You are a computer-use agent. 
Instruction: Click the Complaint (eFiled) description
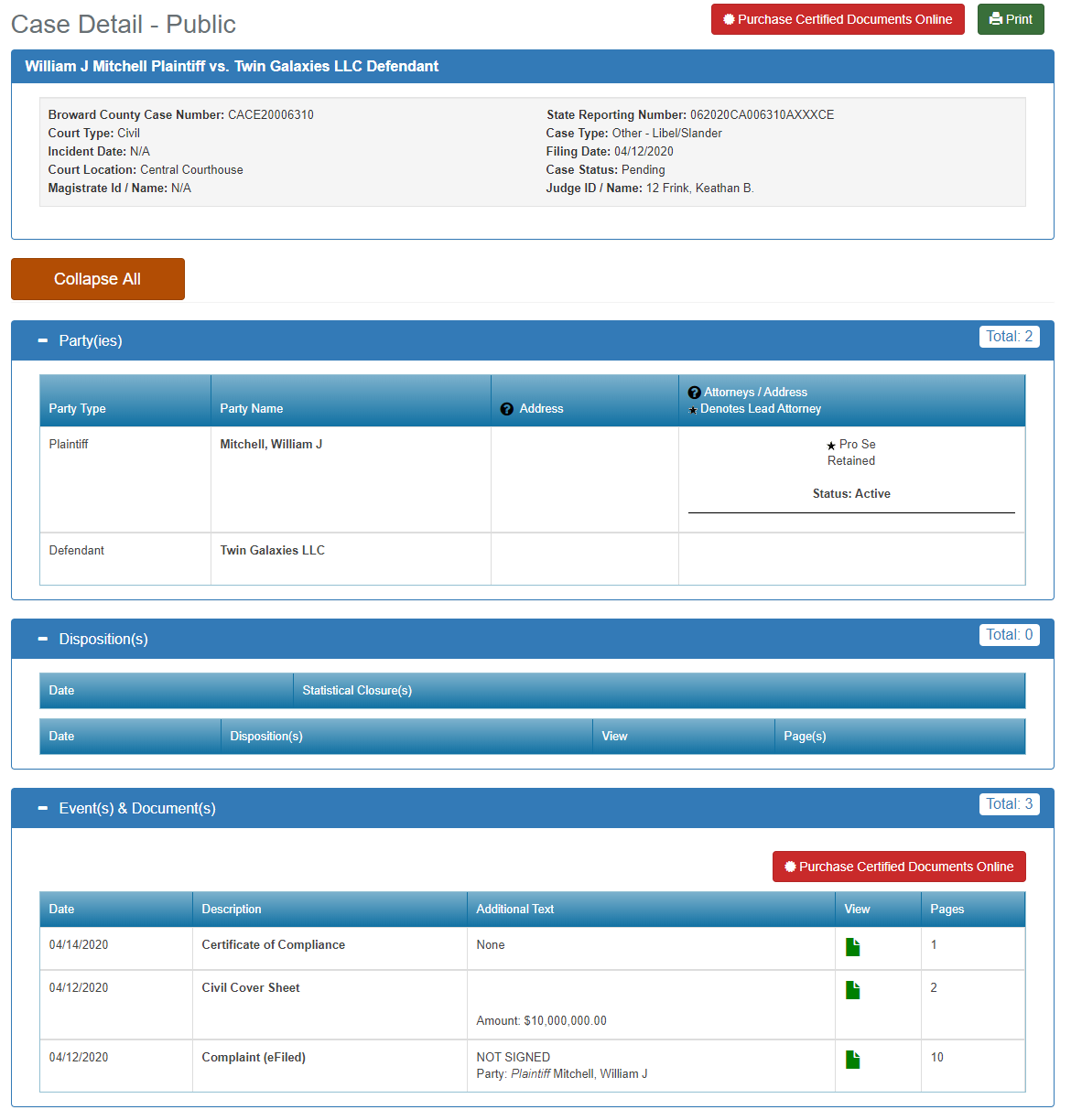pyautogui.click(x=254, y=1058)
